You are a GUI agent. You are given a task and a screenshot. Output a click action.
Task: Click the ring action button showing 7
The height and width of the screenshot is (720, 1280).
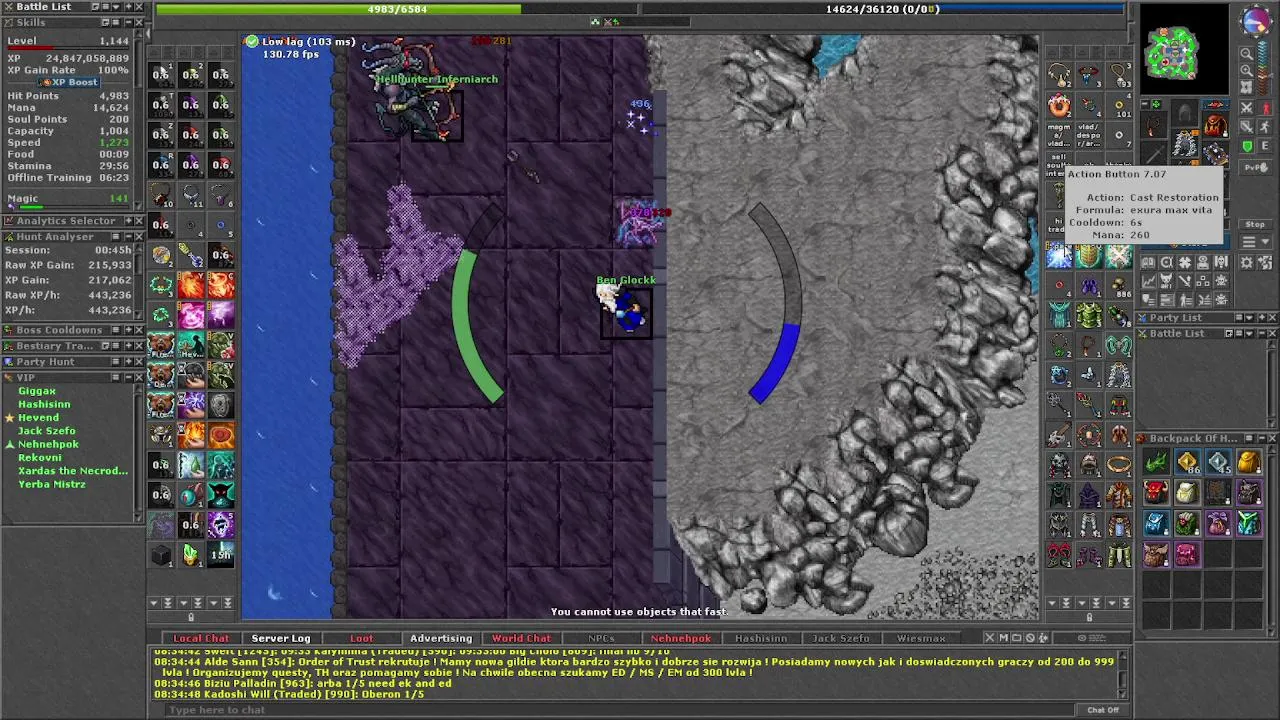pos(1119,136)
